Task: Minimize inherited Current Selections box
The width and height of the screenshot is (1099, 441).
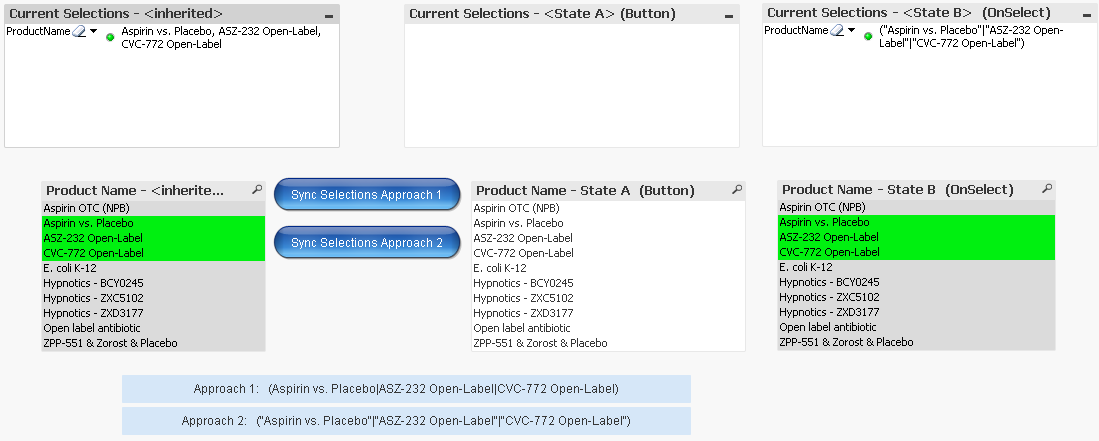Action: 329,17
